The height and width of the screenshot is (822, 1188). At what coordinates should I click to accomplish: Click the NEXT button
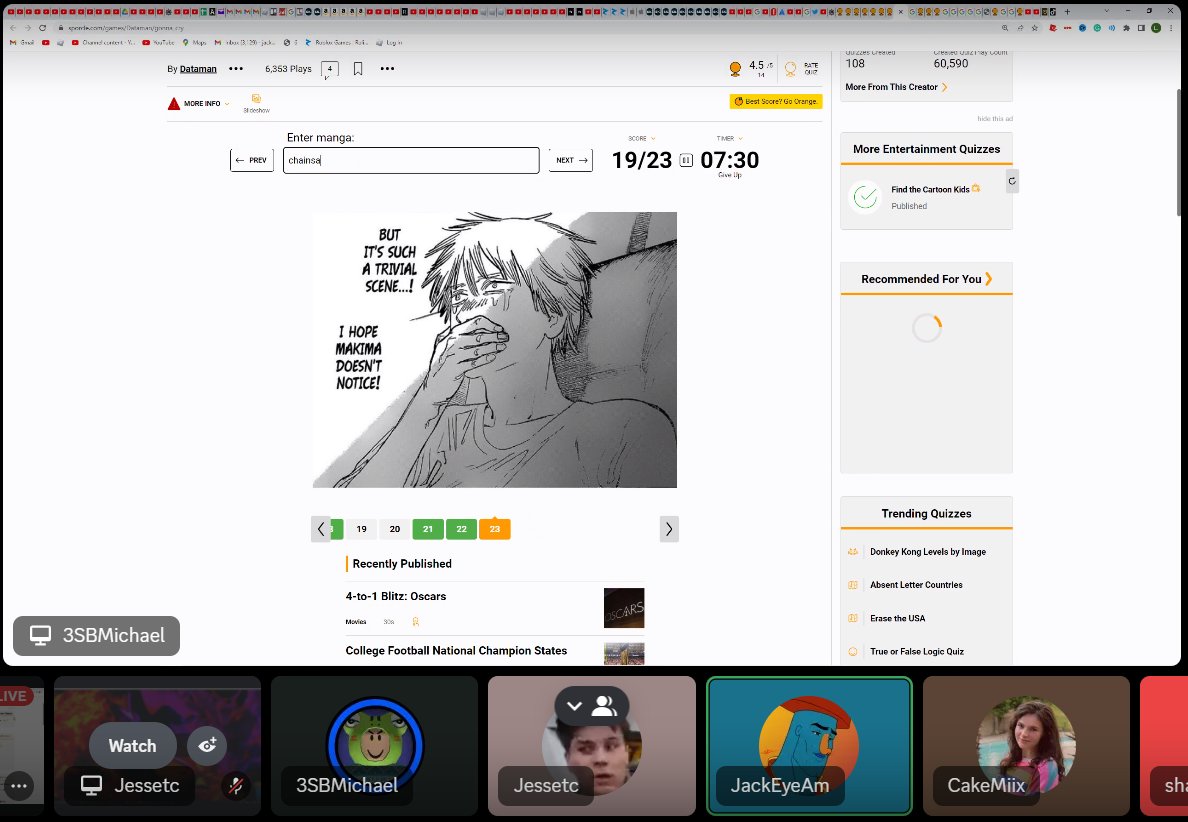pyautogui.click(x=571, y=160)
